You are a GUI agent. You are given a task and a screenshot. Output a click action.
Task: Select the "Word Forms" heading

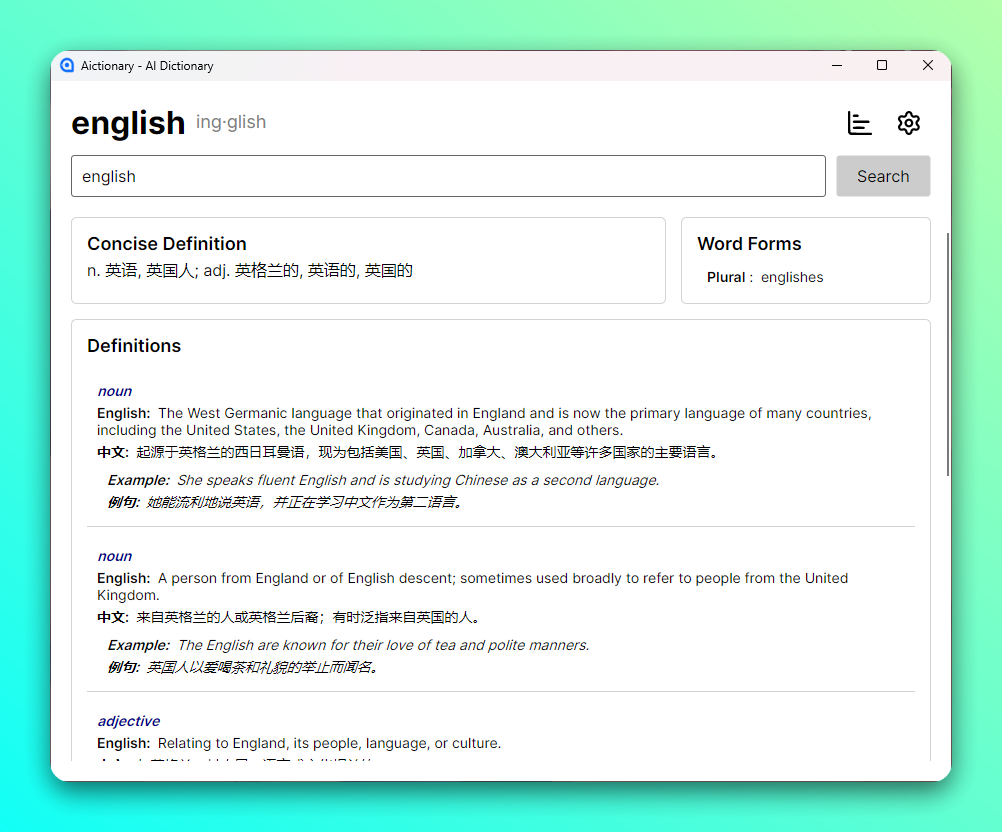[x=749, y=244]
